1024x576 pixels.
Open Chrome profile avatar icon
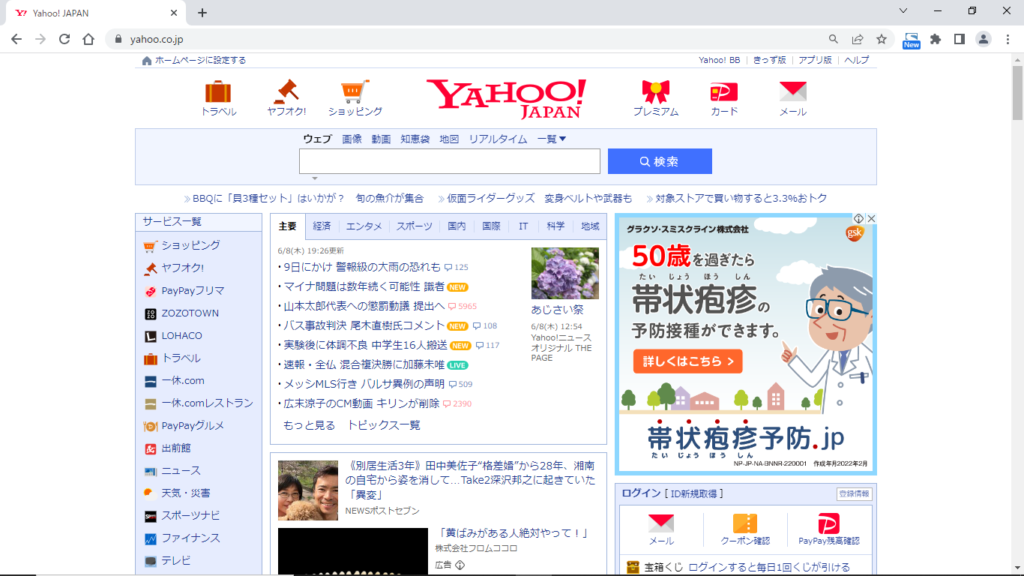tap(983, 39)
